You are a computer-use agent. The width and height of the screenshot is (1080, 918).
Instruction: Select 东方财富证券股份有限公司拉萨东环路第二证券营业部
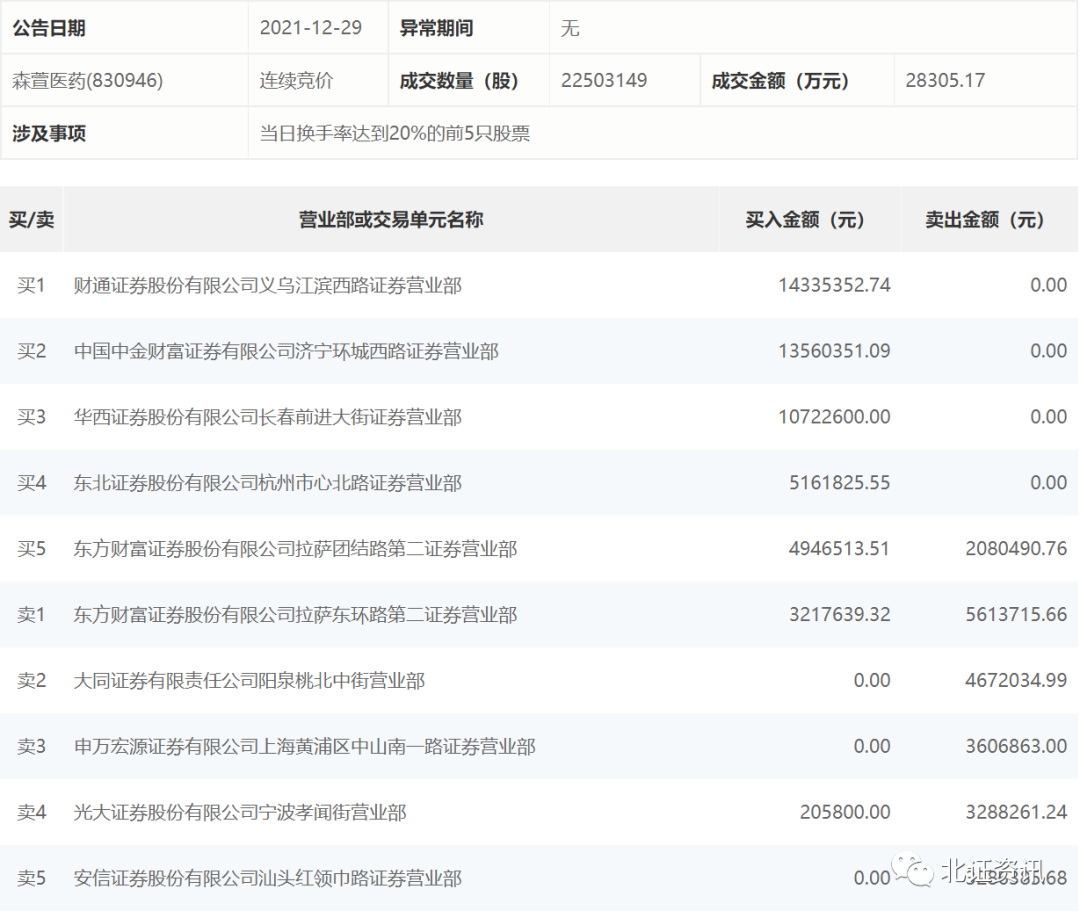295,614
